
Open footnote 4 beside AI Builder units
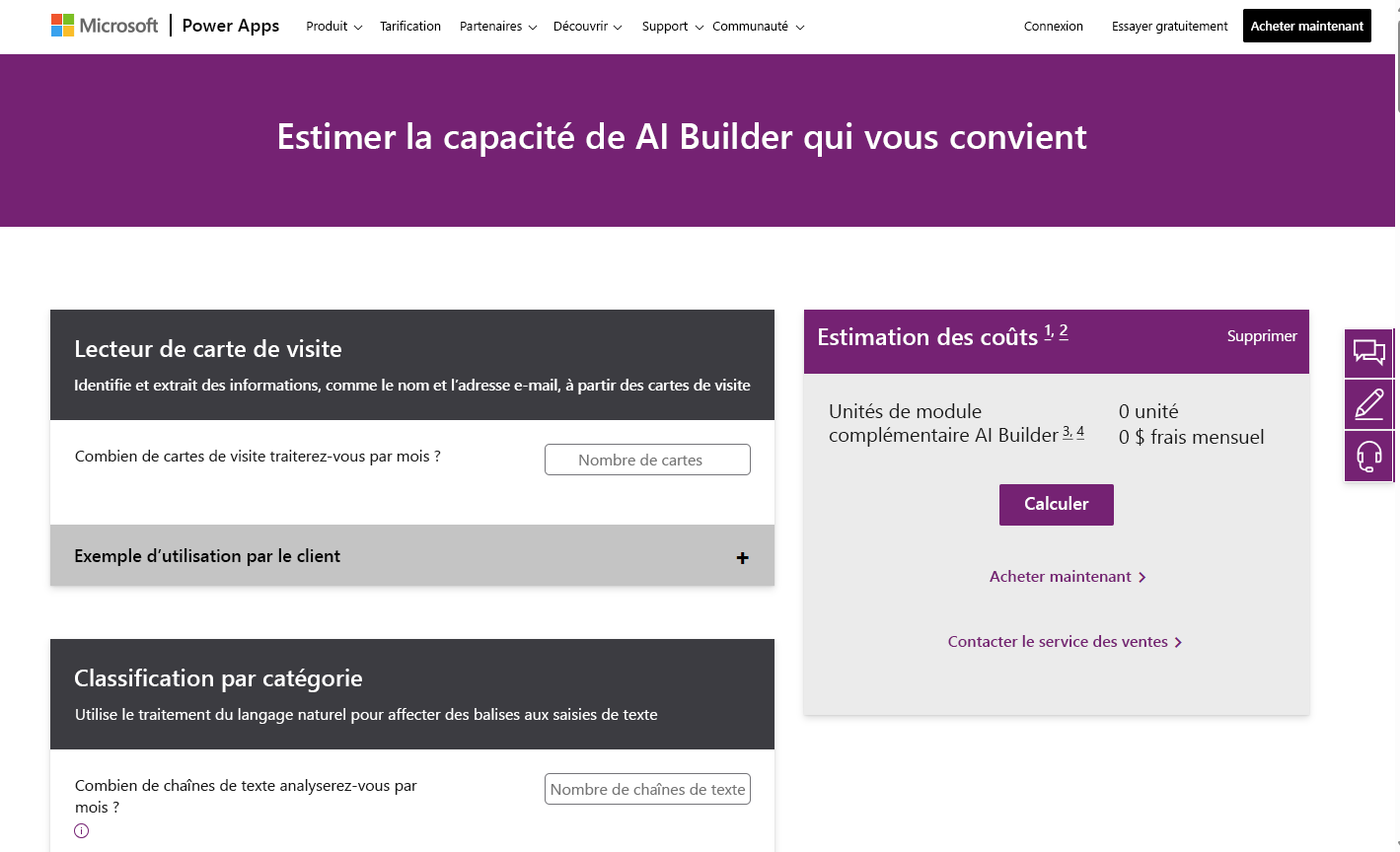(1080, 432)
